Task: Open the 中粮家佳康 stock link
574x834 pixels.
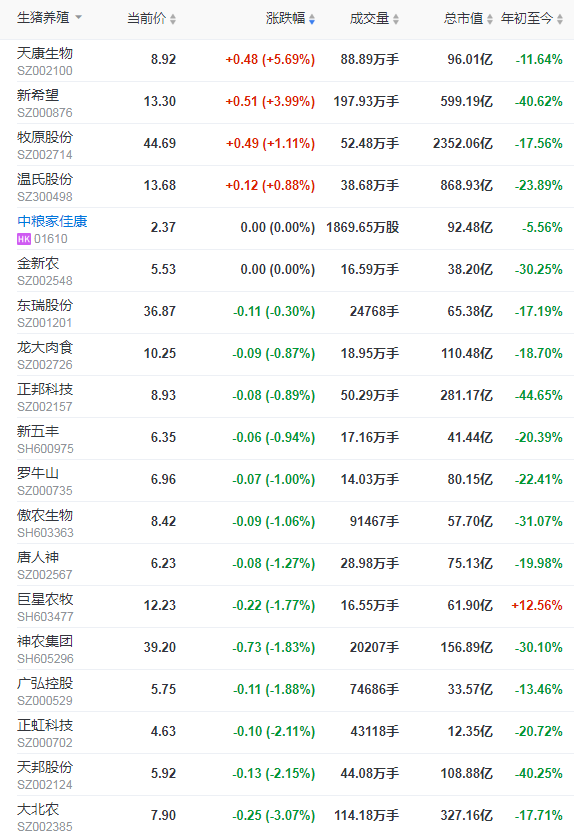Action: tap(52, 221)
